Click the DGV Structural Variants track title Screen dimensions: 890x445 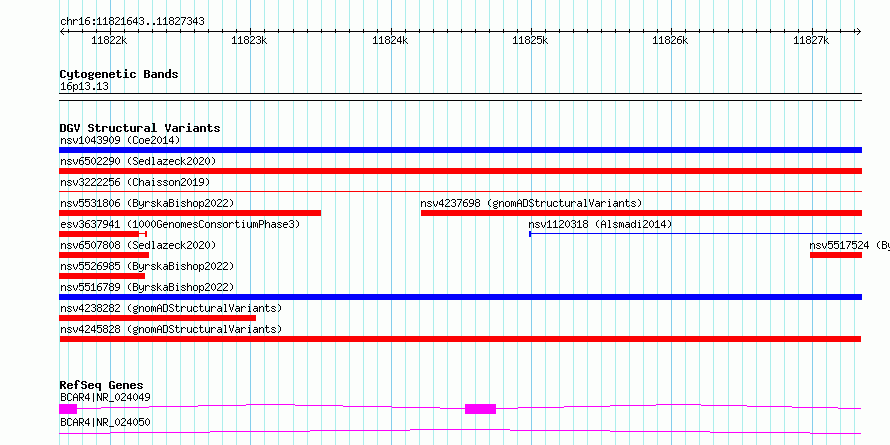click(140, 128)
